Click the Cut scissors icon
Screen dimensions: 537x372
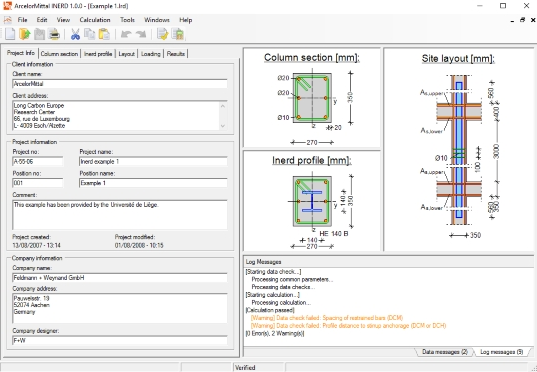[75, 34]
